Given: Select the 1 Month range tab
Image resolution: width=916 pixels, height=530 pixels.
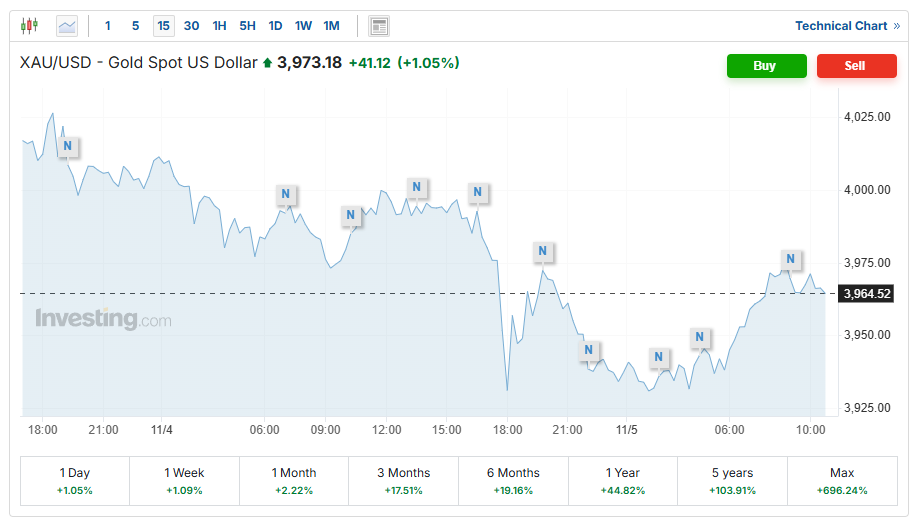Looking at the screenshot, I should coord(293,481).
